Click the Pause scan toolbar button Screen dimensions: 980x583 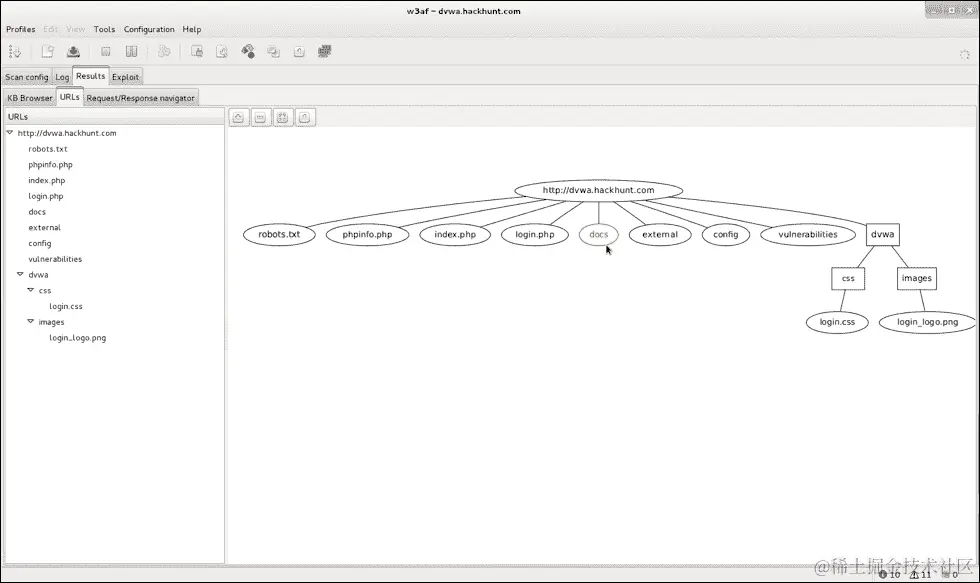[x=131, y=52]
